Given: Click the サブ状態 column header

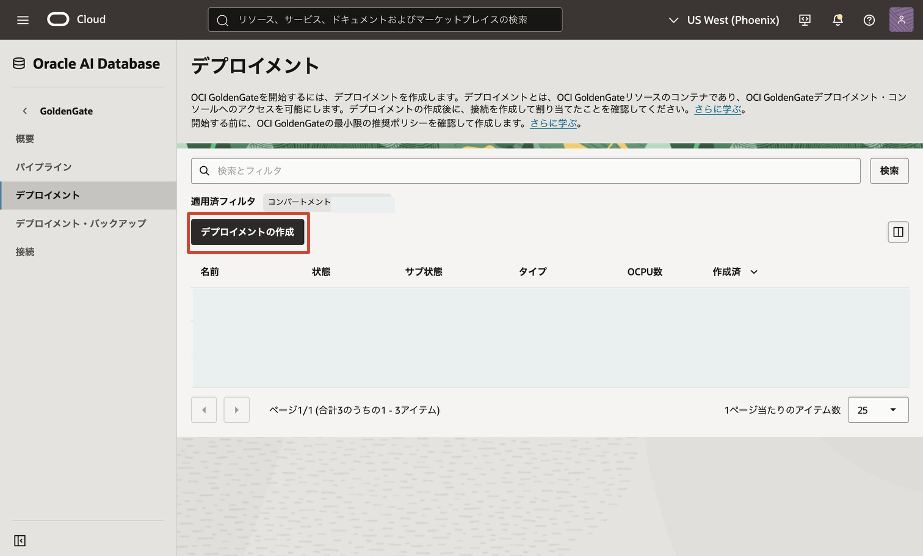Looking at the screenshot, I should coord(423,272).
